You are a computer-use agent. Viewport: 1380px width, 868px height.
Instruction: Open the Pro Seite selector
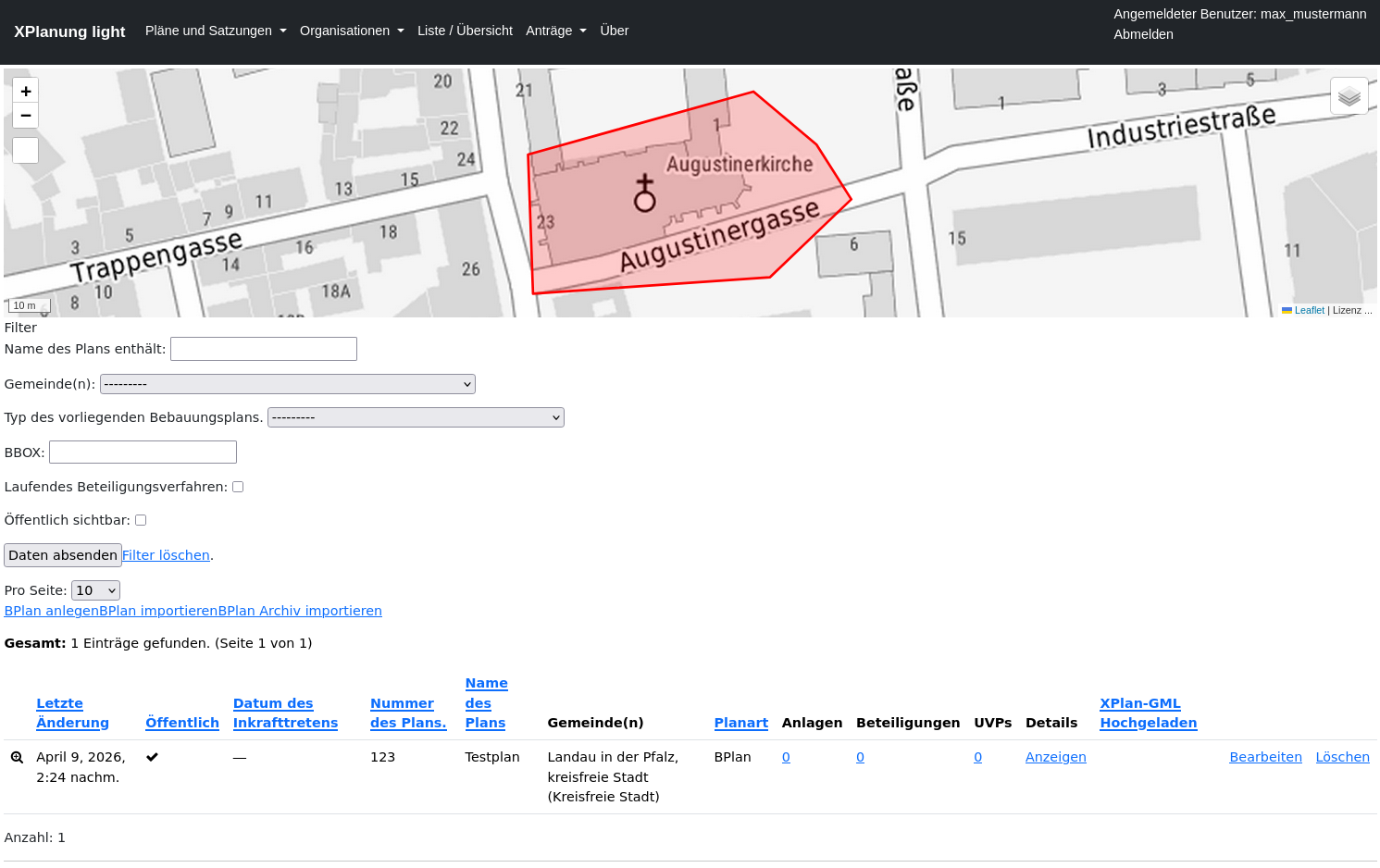click(x=95, y=590)
